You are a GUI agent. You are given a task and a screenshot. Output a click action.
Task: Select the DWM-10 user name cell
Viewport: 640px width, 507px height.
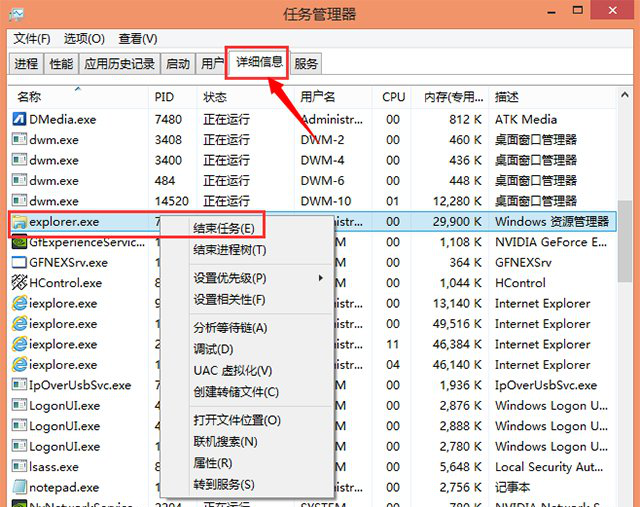pos(326,201)
